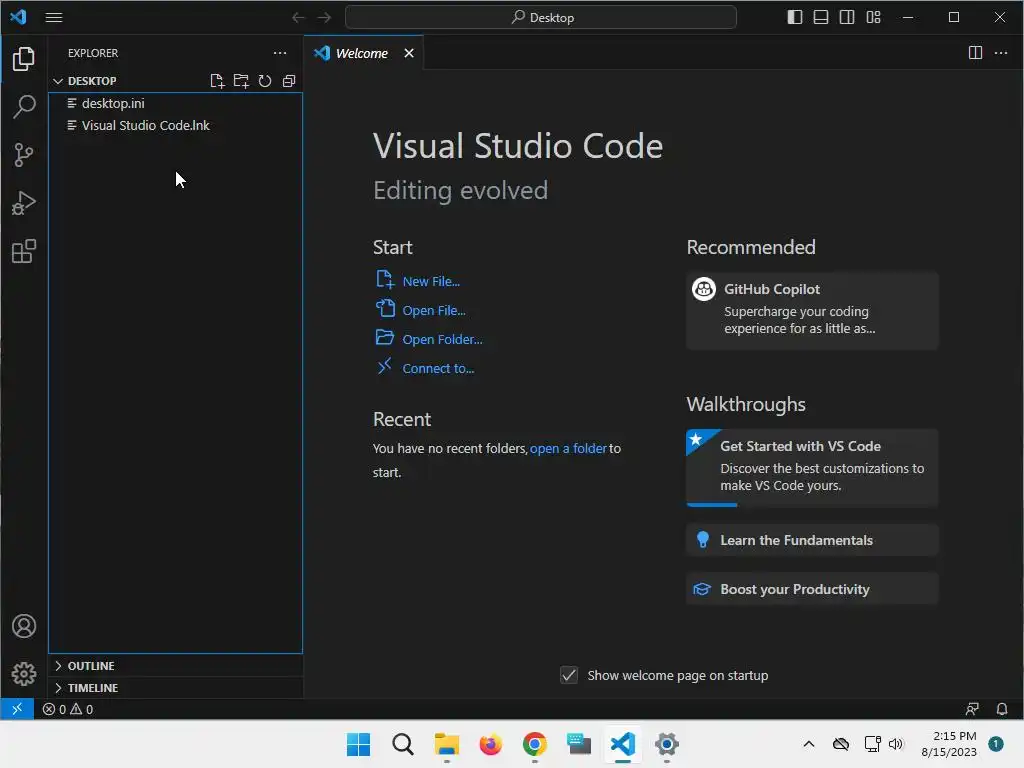Open the Manage gear menu

coord(24,673)
